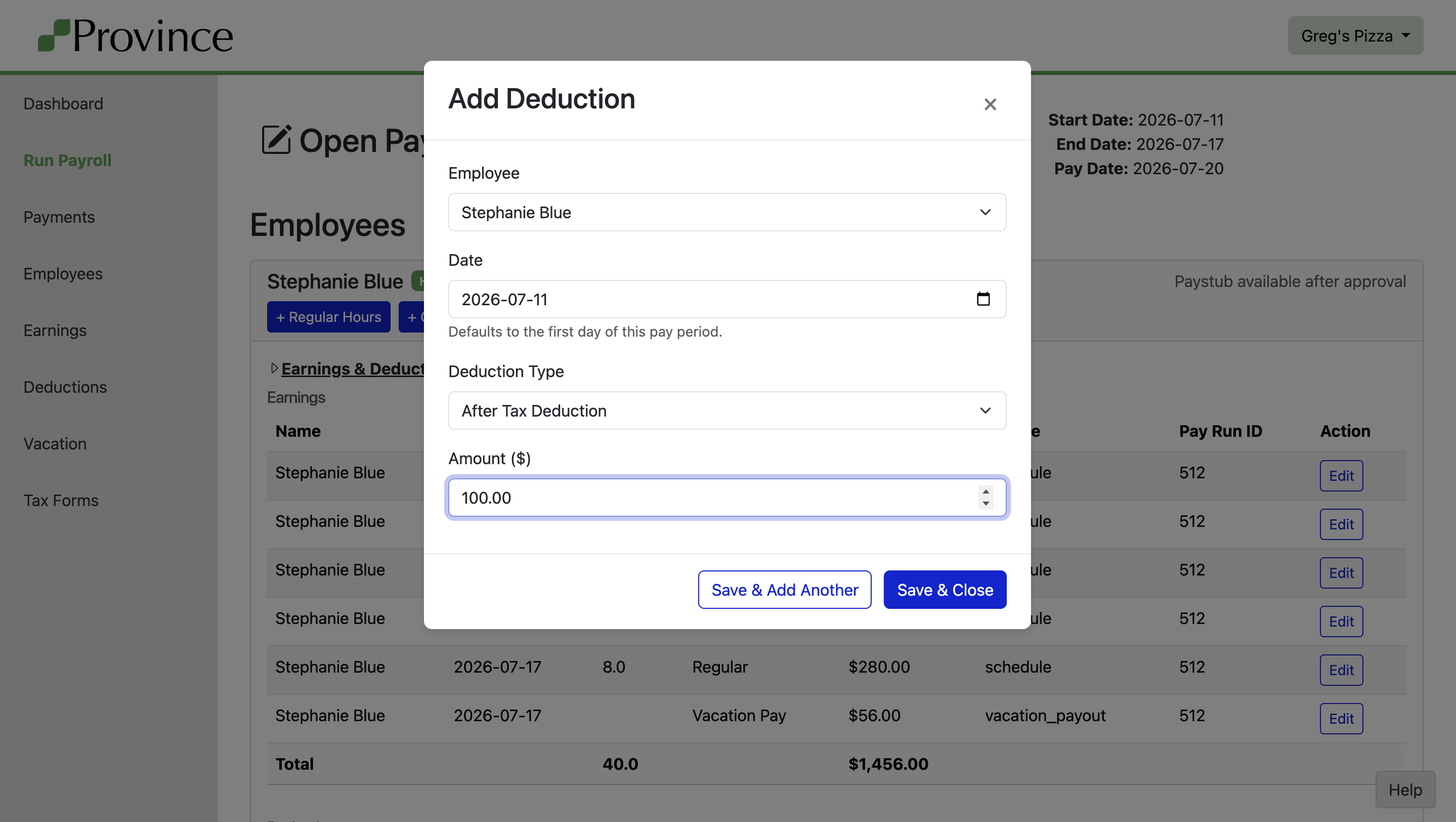Click the 8.0 hours cell
This screenshot has height=822, width=1456.
point(614,667)
